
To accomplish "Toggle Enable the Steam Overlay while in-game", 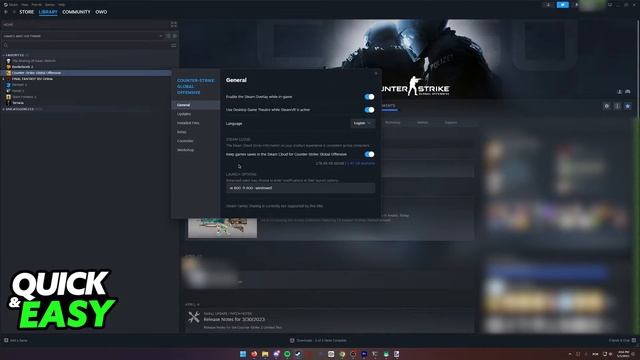I will 369,97.
